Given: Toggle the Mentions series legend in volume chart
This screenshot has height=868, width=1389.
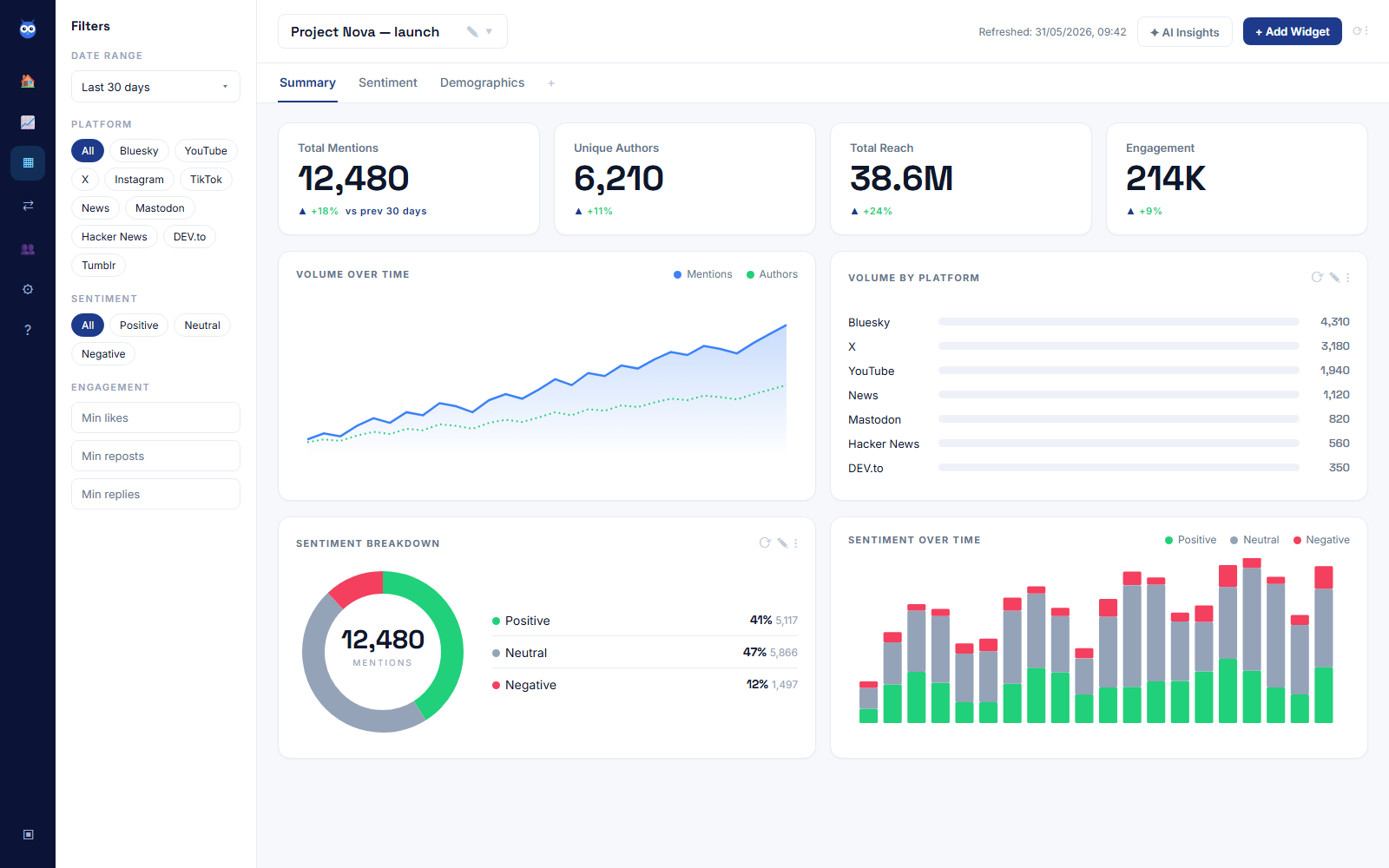Looking at the screenshot, I should pyautogui.click(x=703, y=274).
